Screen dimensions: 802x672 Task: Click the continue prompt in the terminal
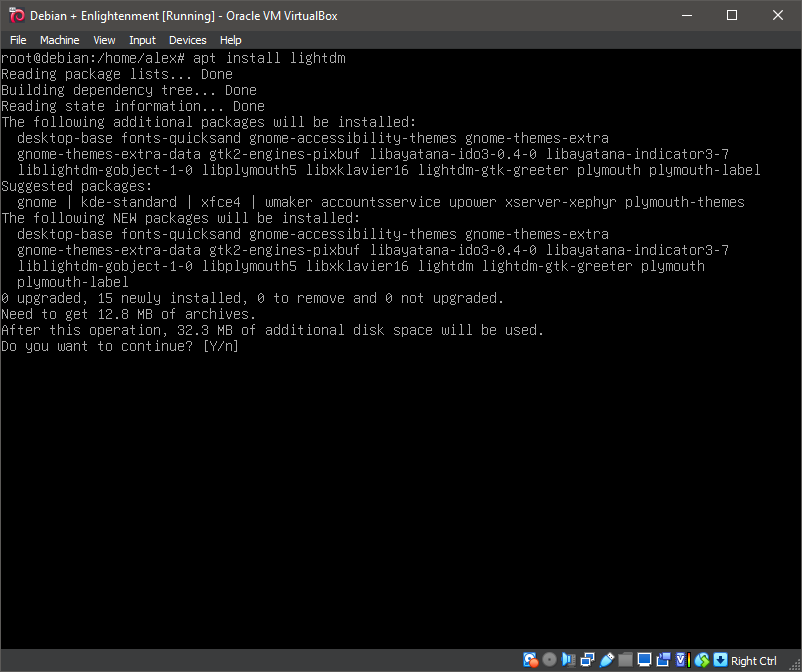120,345
